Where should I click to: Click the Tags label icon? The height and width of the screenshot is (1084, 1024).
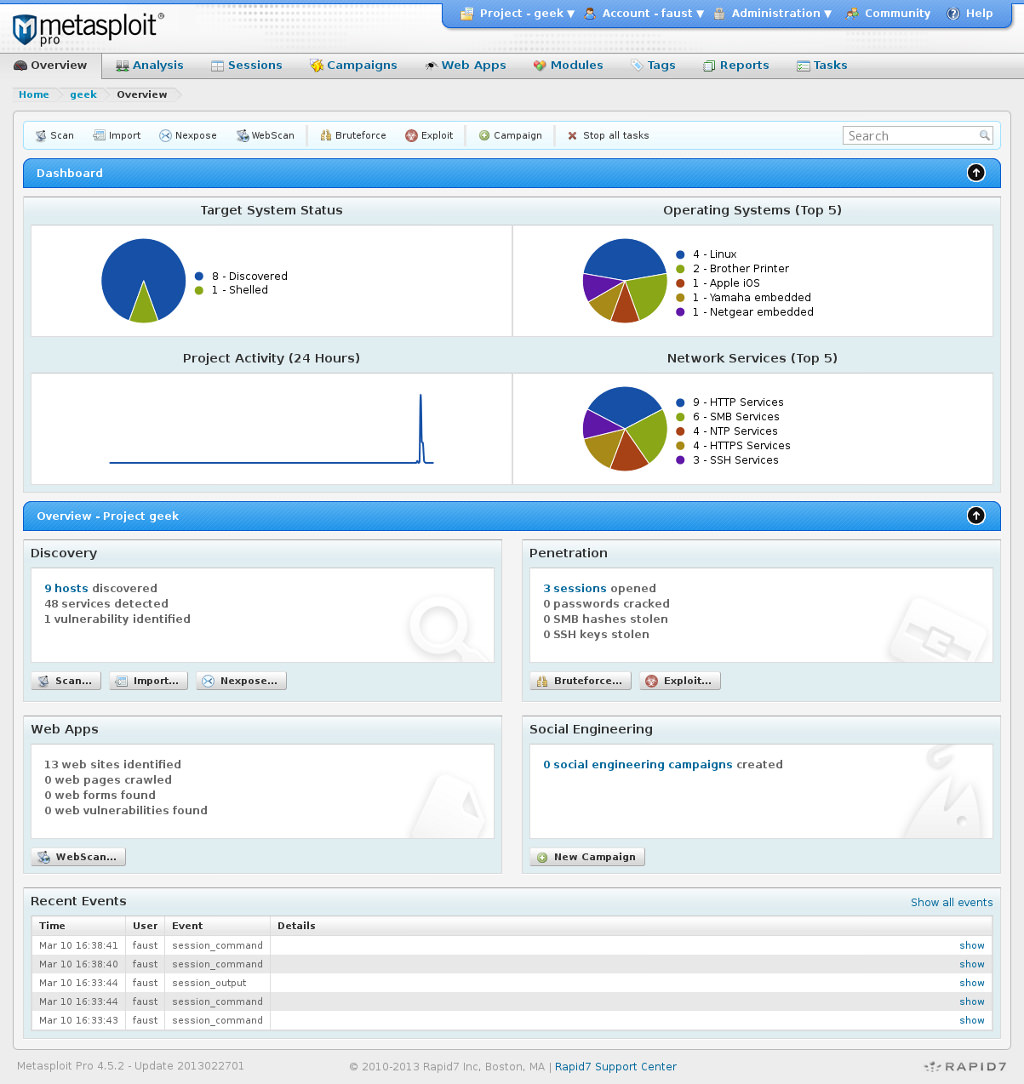[x=637, y=66]
